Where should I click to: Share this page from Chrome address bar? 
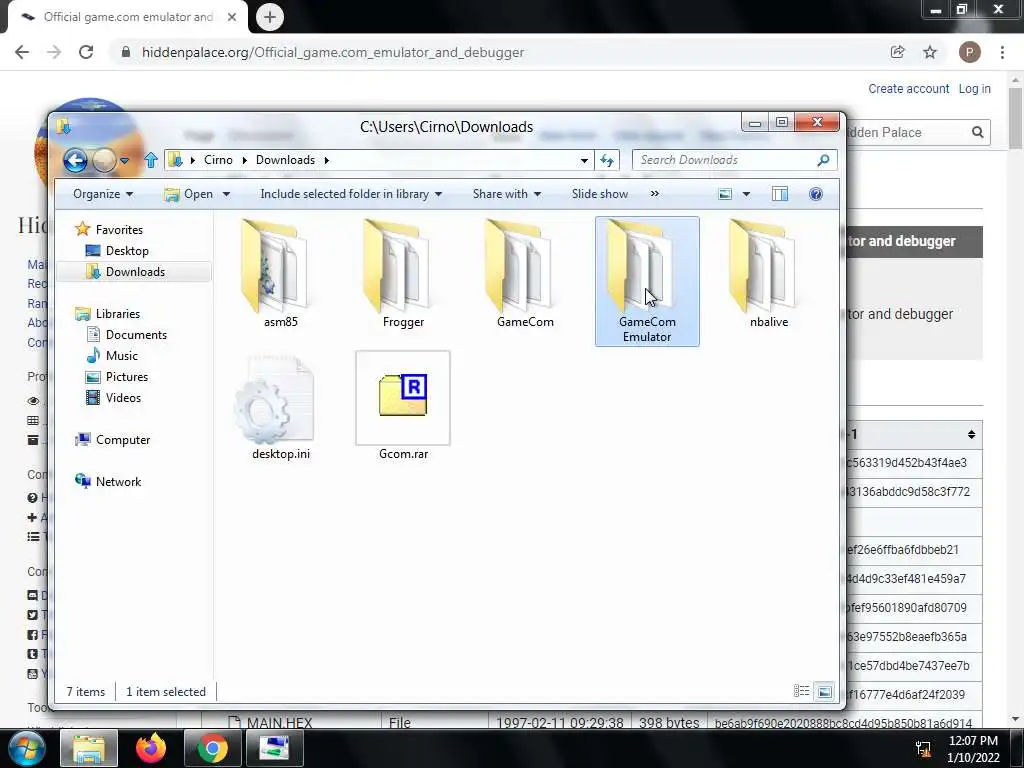897,52
